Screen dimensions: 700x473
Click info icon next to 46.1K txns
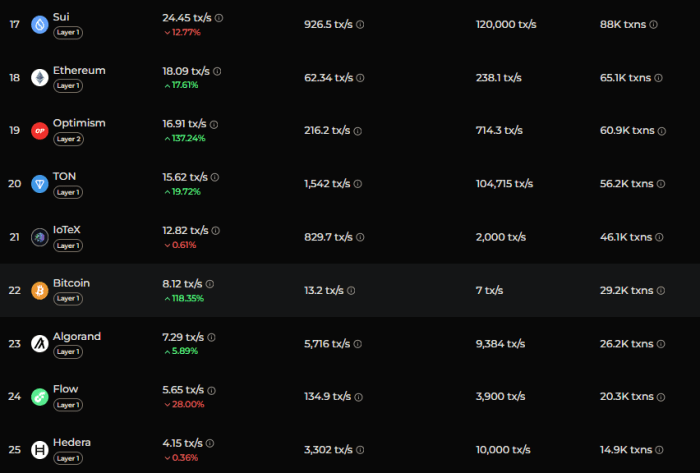pyautogui.click(x=659, y=237)
